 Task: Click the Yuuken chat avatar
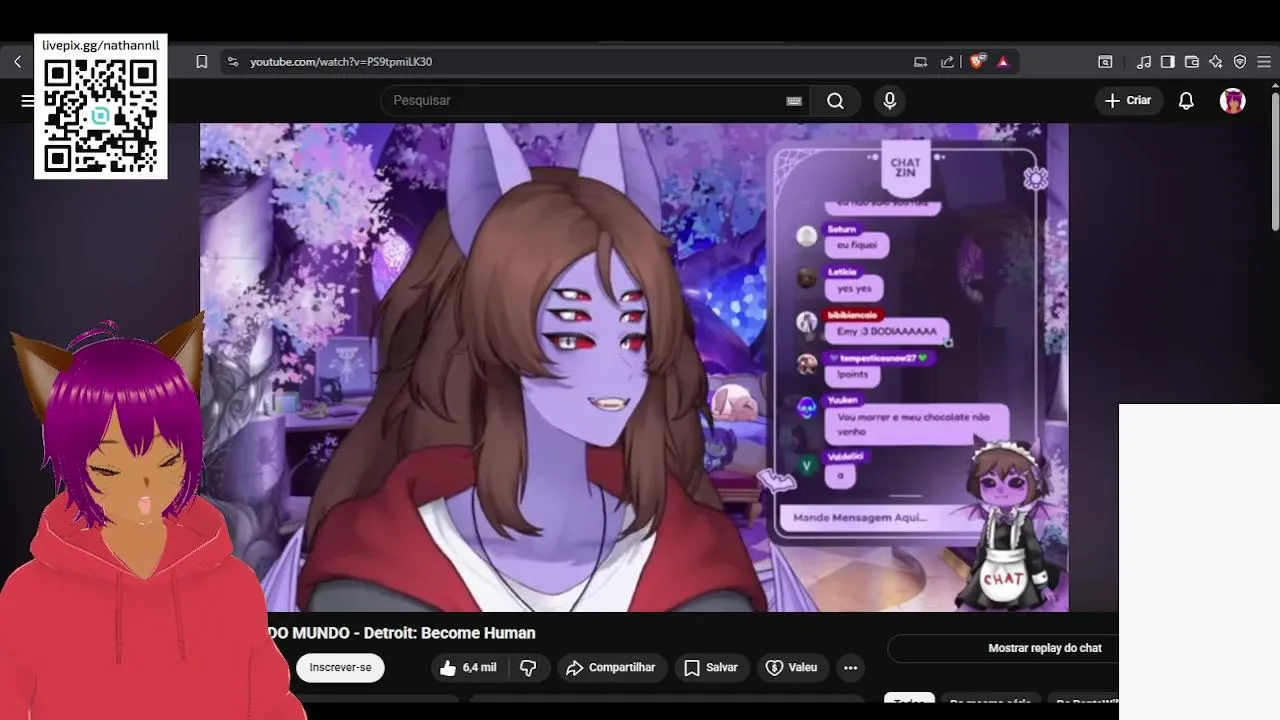807,407
